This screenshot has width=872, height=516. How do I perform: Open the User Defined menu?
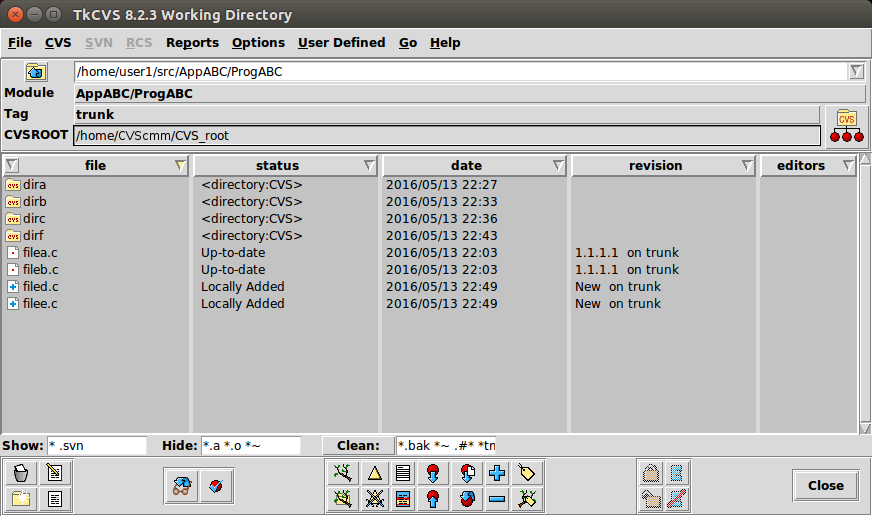(341, 43)
